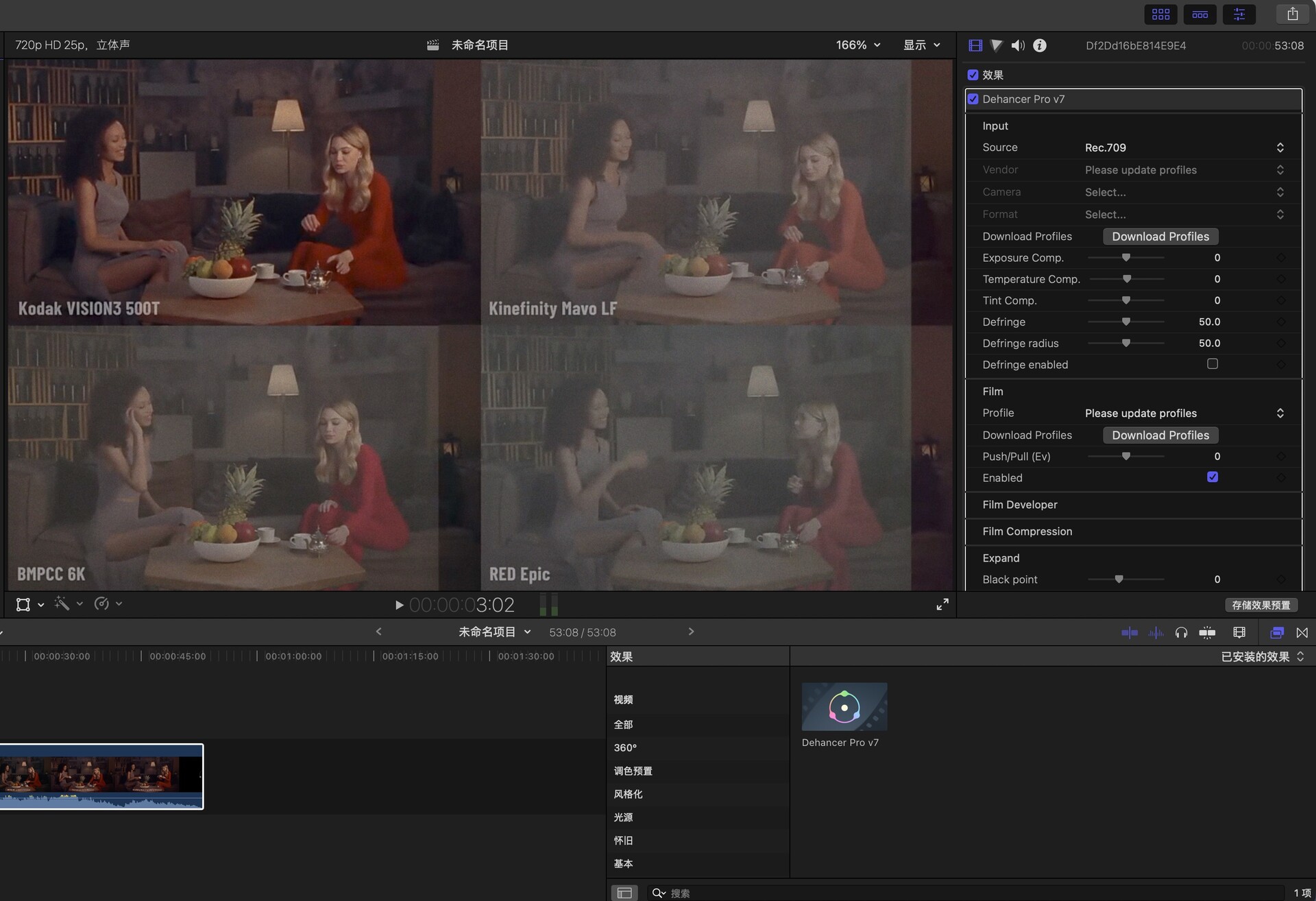The width and height of the screenshot is (1316, 901).
Task: Open the audio inspector speaker icon
Action: pos(1018,45)
